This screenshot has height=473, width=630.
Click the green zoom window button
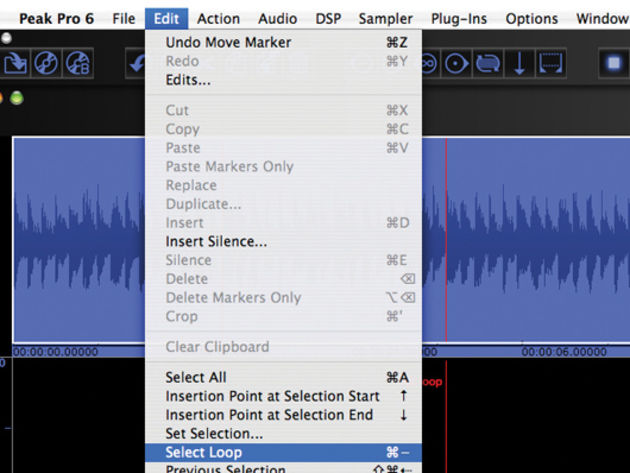[x=17, y=98]
